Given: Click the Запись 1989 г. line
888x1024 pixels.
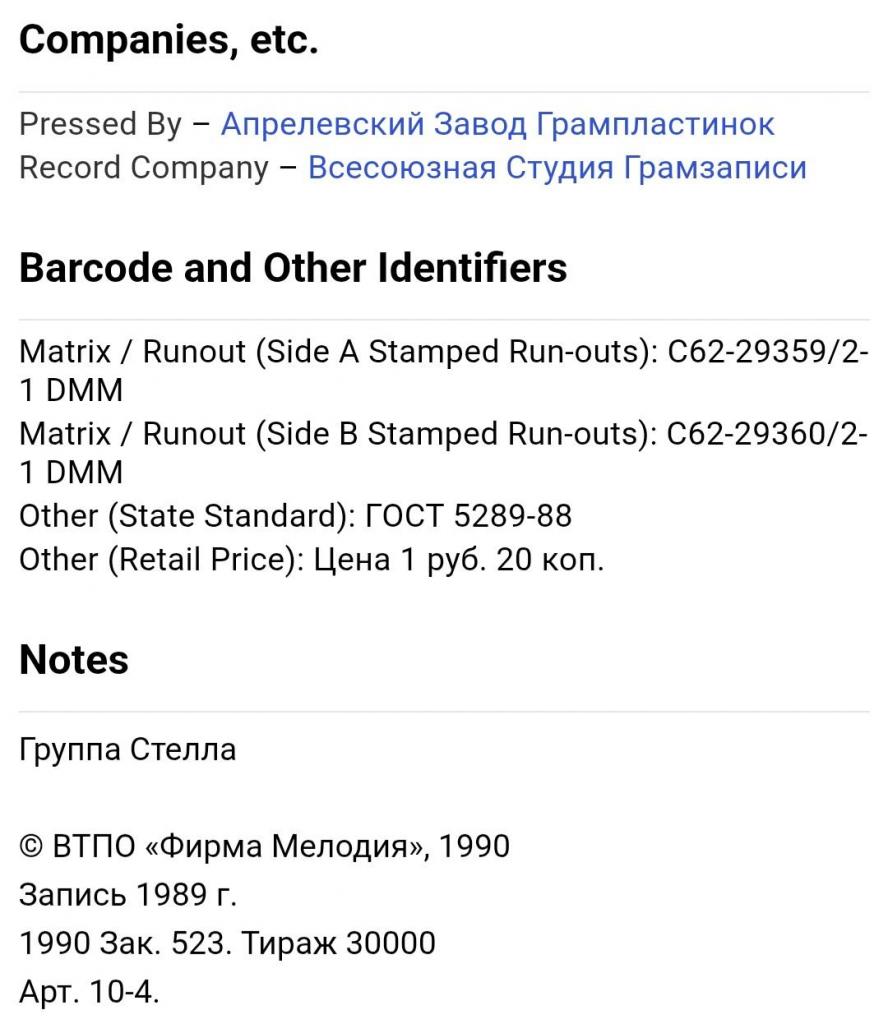Looking at the screenshot, I should pyautogui.click(x=128, y=895).
